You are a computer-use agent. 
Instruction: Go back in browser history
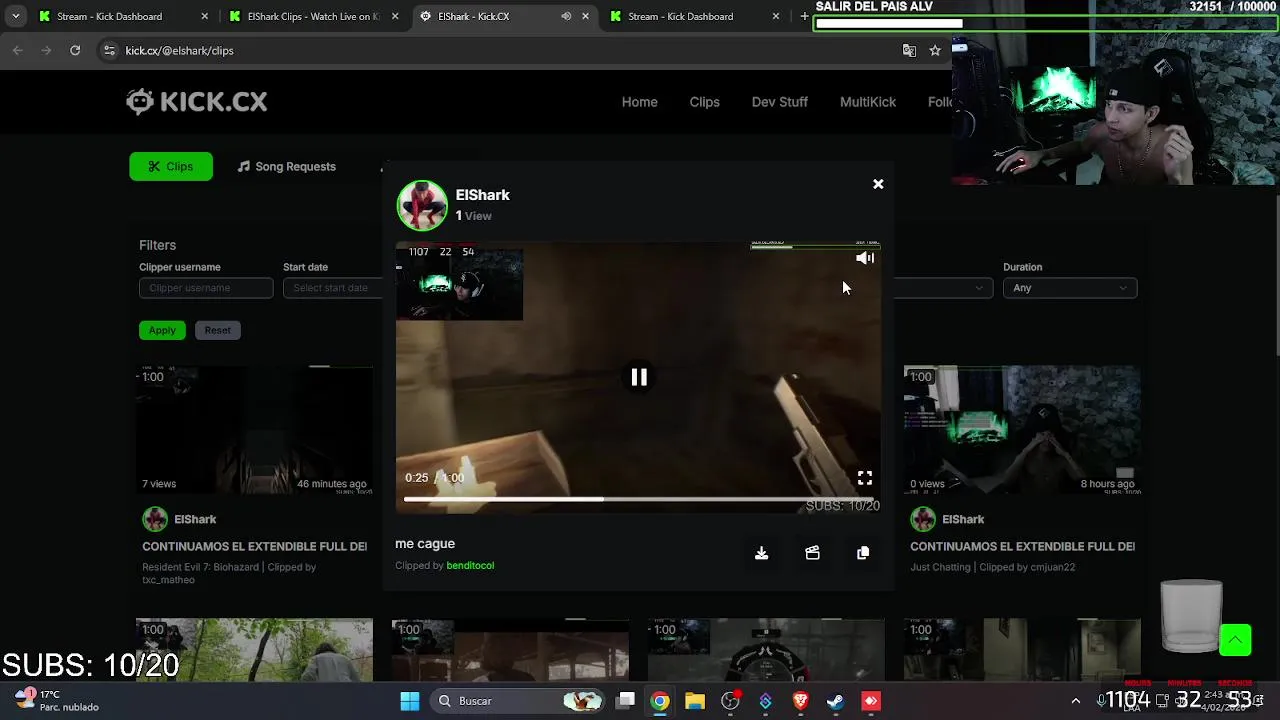pos(18,50)
